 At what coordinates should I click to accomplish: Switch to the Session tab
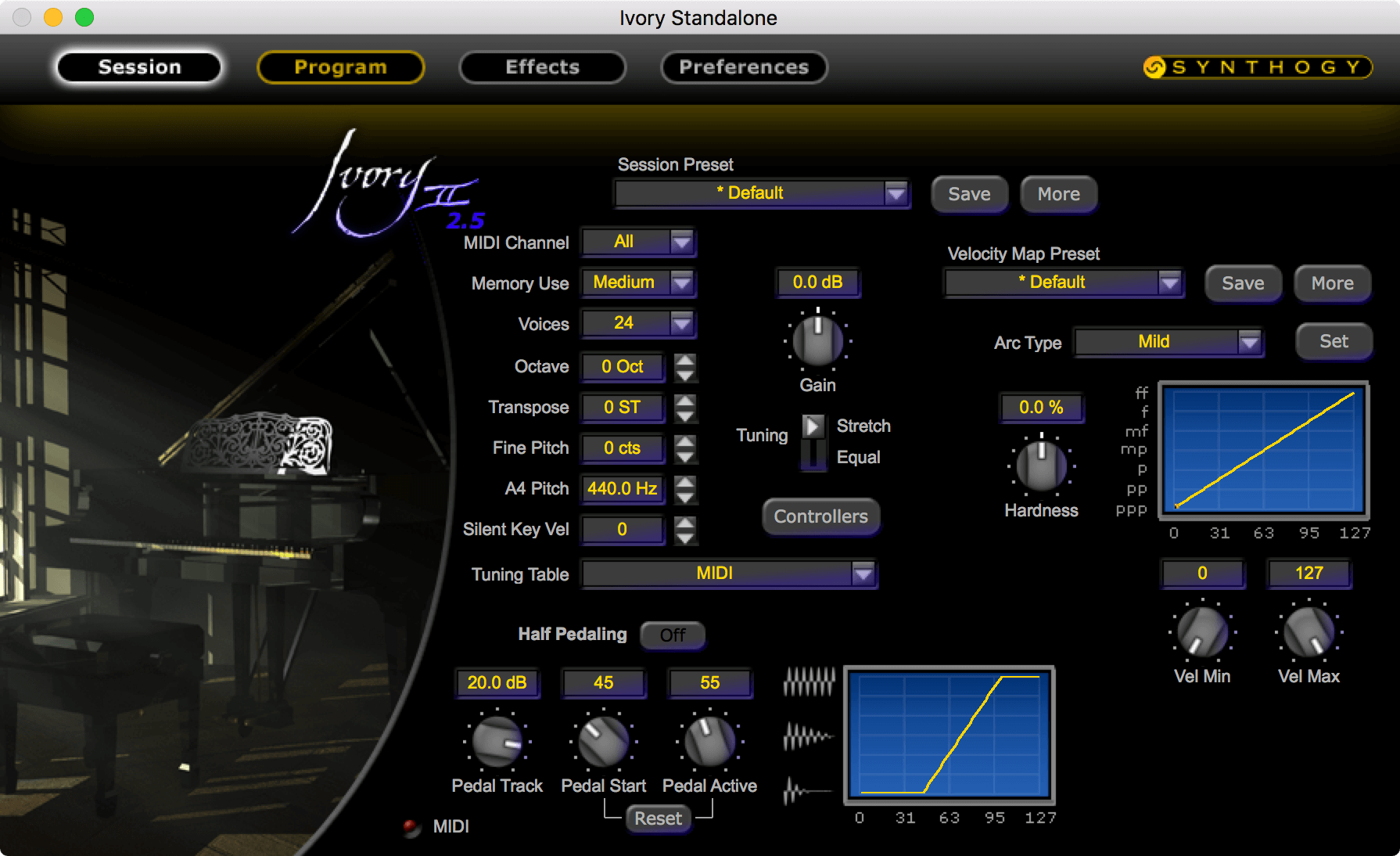point(139,67)
